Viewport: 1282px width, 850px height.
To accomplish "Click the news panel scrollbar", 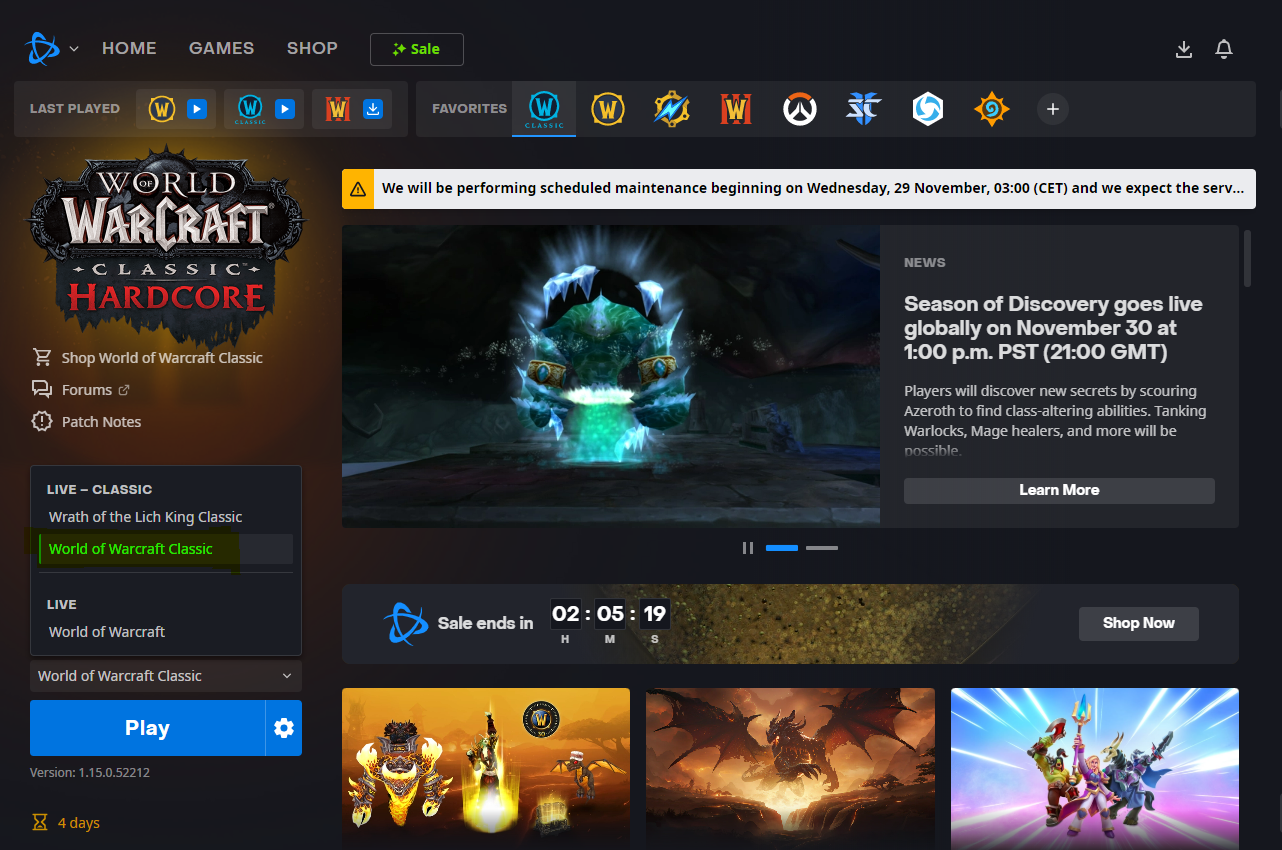I will [x=1247, y=259].
